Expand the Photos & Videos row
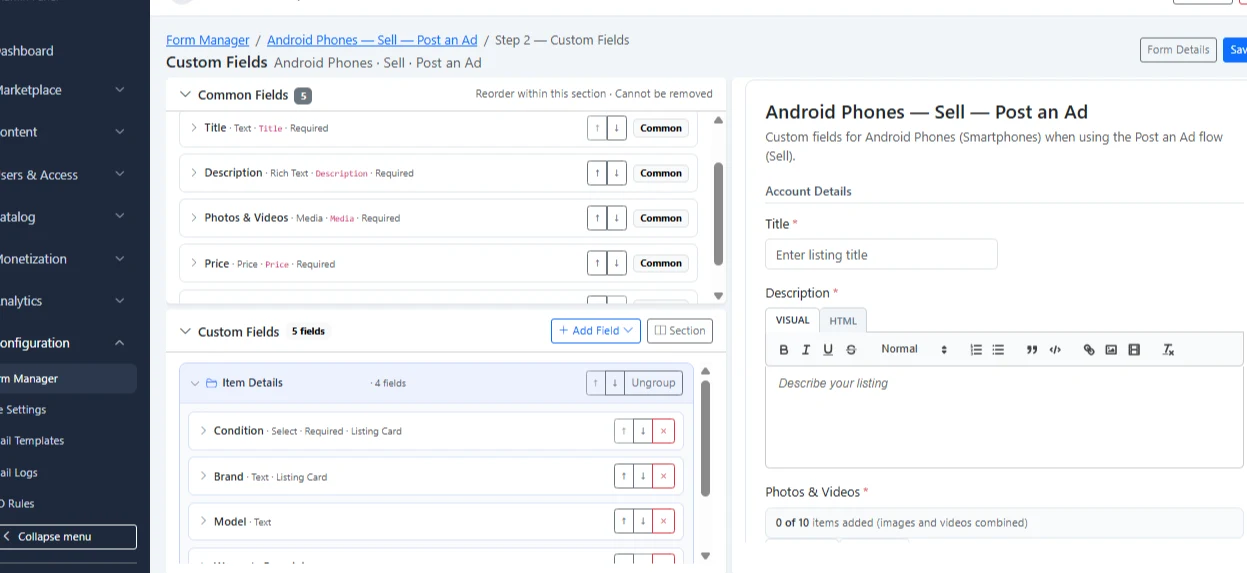Viewport: 1247px width, 573px height. coord(194,218)
